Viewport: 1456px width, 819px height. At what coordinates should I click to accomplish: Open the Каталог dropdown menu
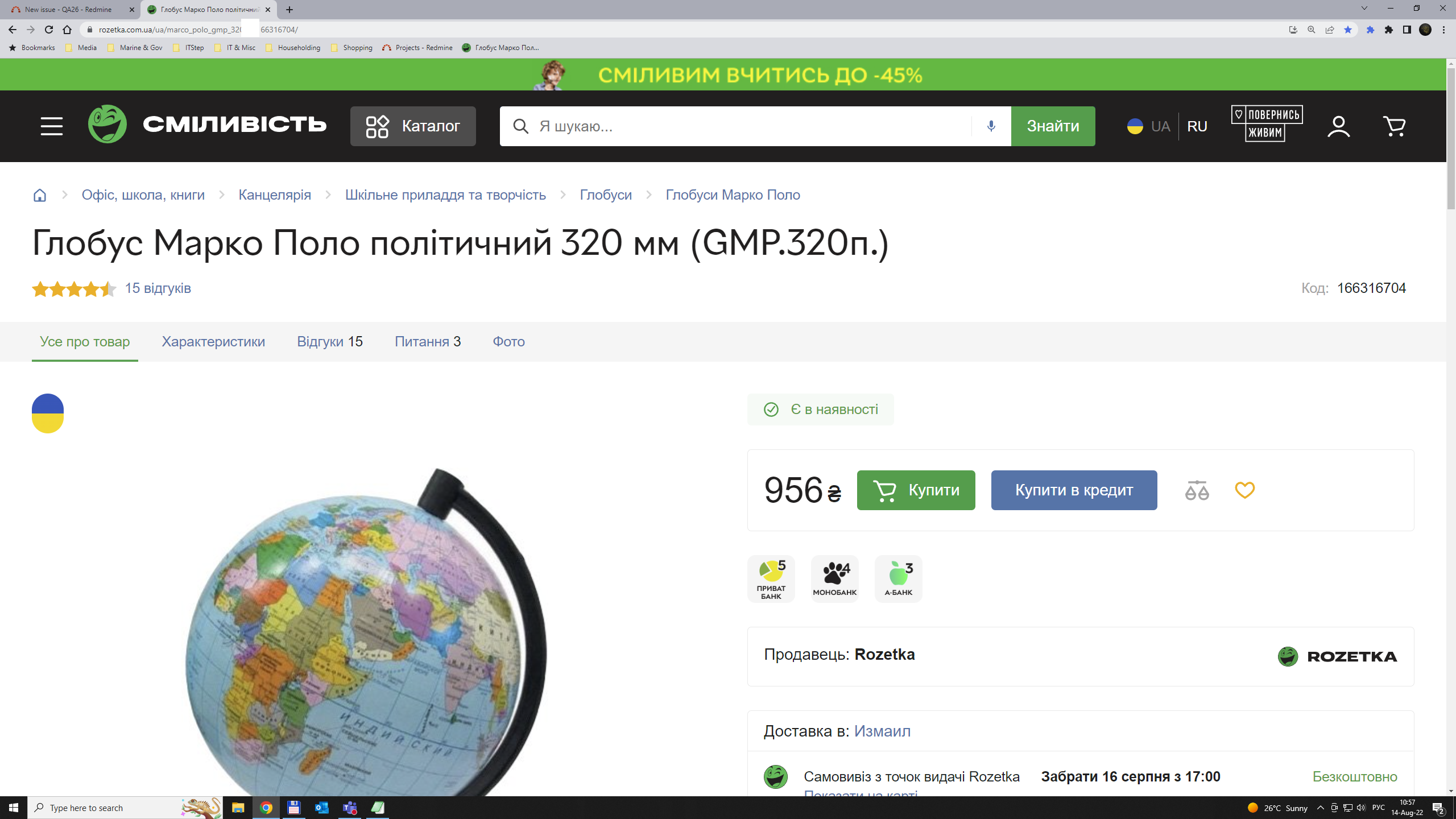413,126
